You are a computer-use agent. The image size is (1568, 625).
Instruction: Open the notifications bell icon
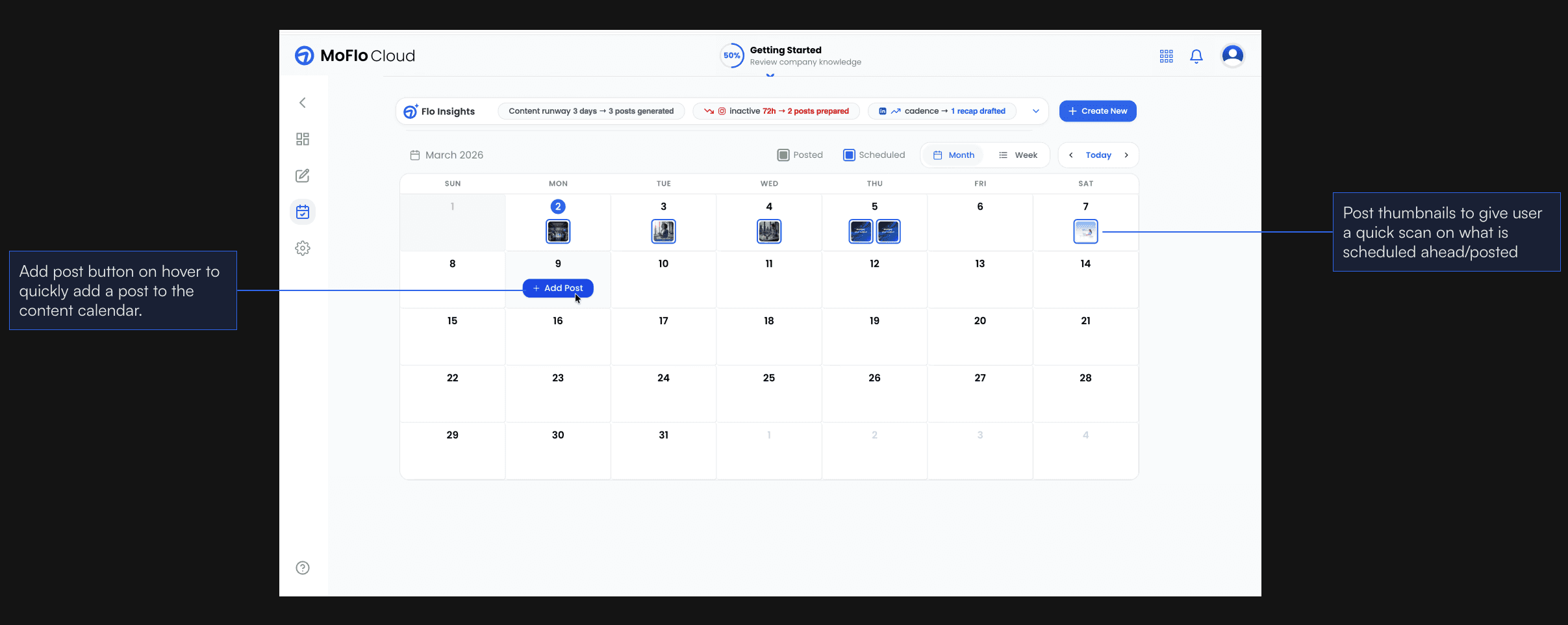tap(1196, 56)
